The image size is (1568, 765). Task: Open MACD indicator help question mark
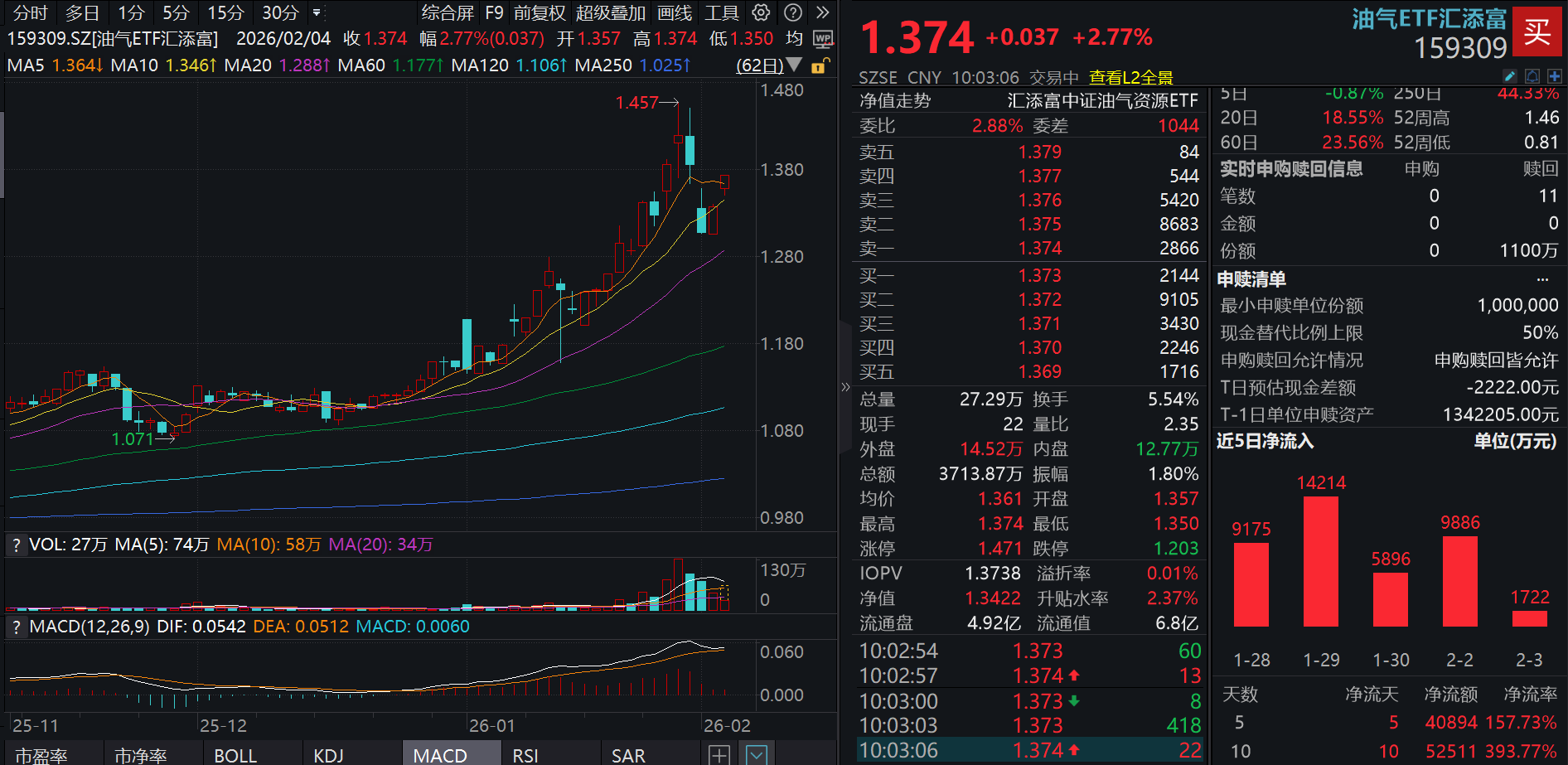16,627
